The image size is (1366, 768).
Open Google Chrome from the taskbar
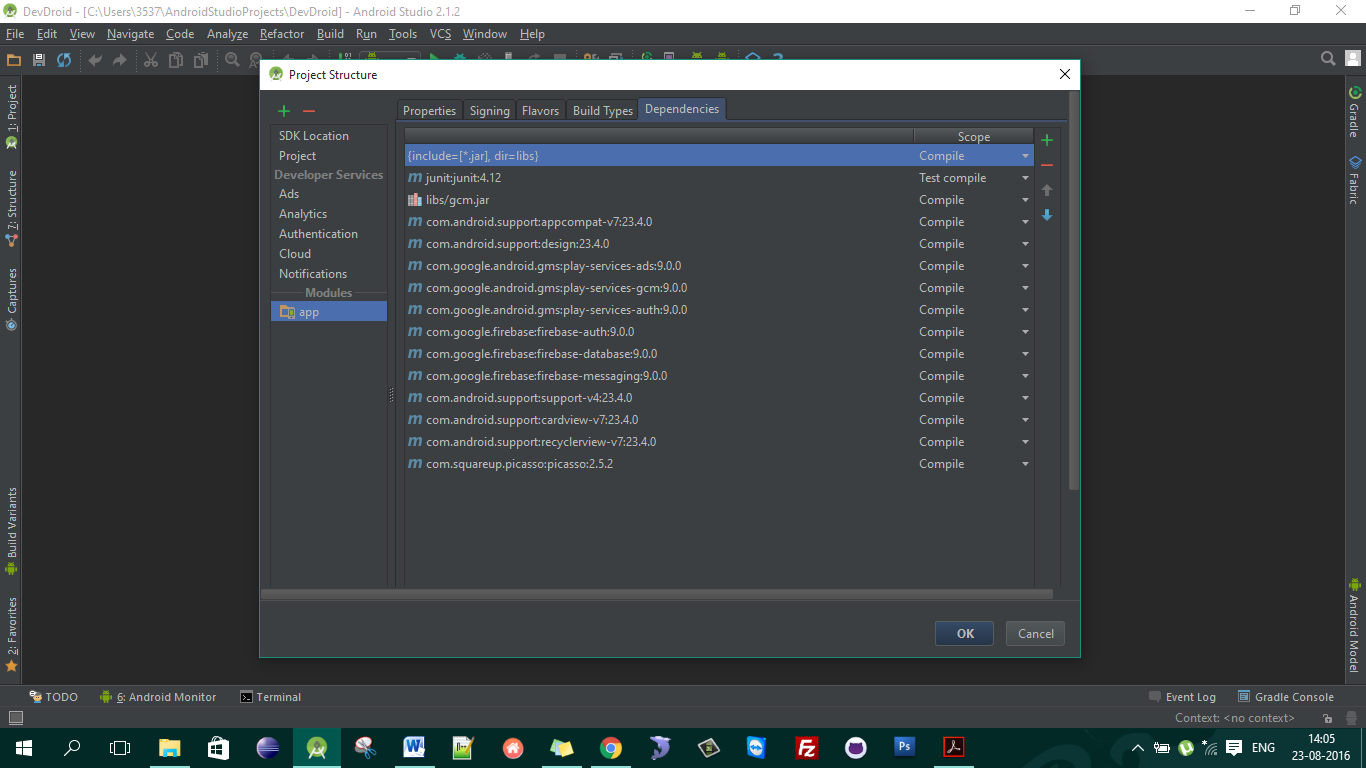click(610, 747)
